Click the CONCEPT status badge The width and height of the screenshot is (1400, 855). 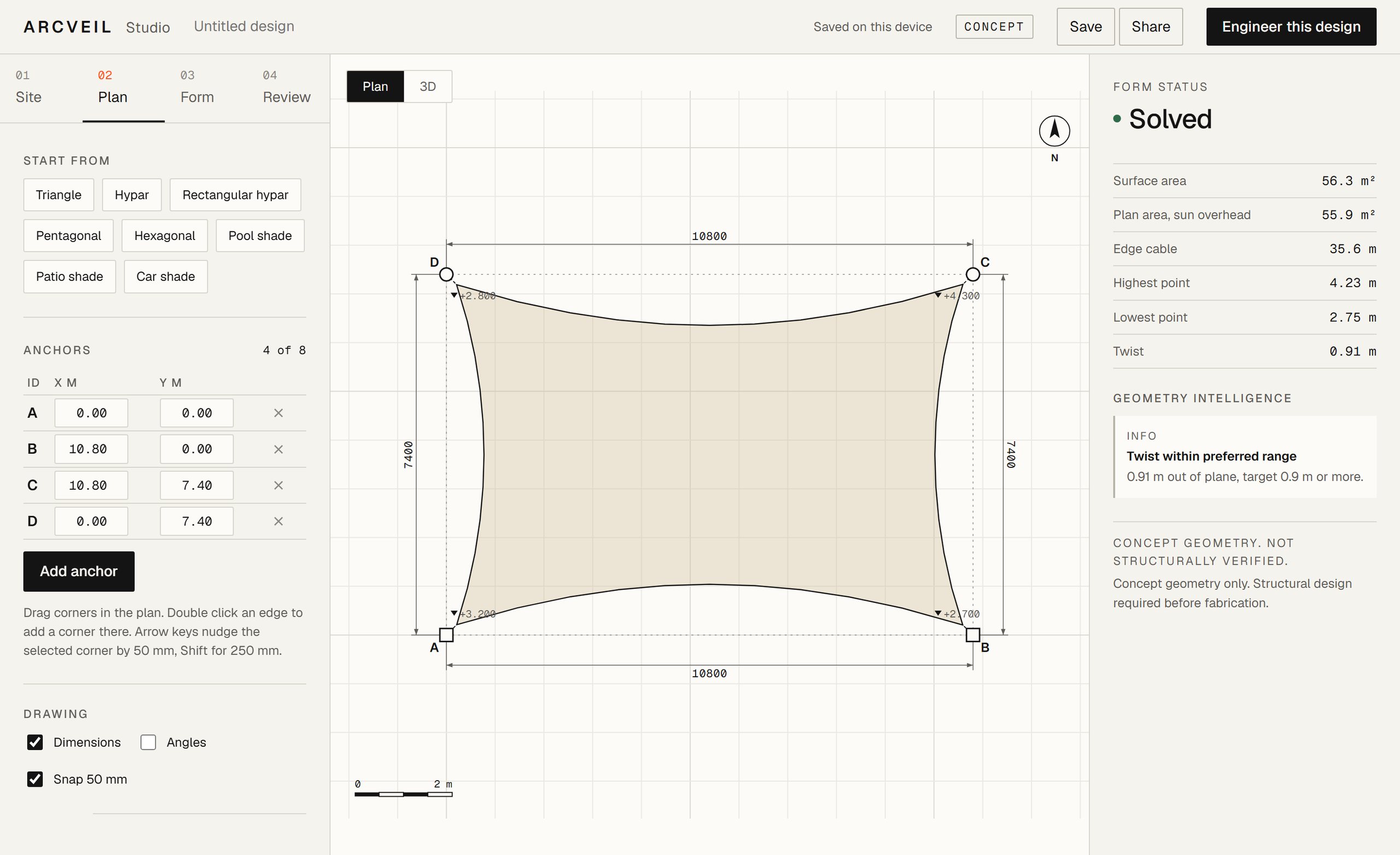[x=994, y=27]
